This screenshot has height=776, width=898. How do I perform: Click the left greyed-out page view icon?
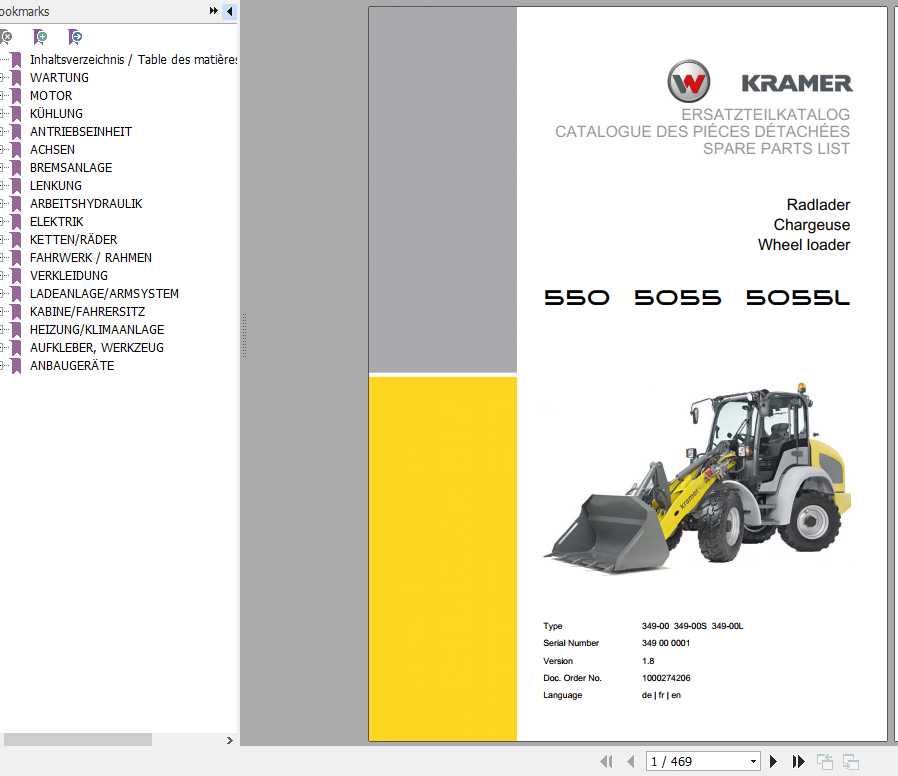click(825, 762)
